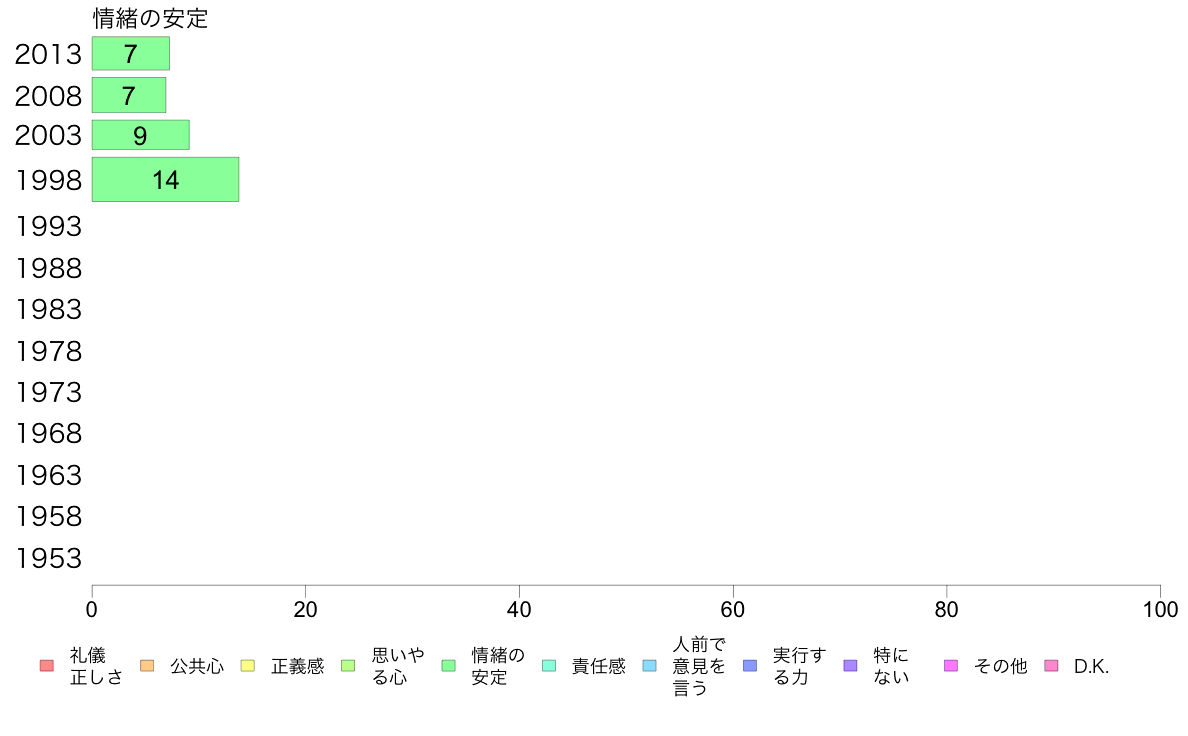1188x736 pixels.
Task: Click the D.K. legend text label
Action: click(x=1092, y=666)
